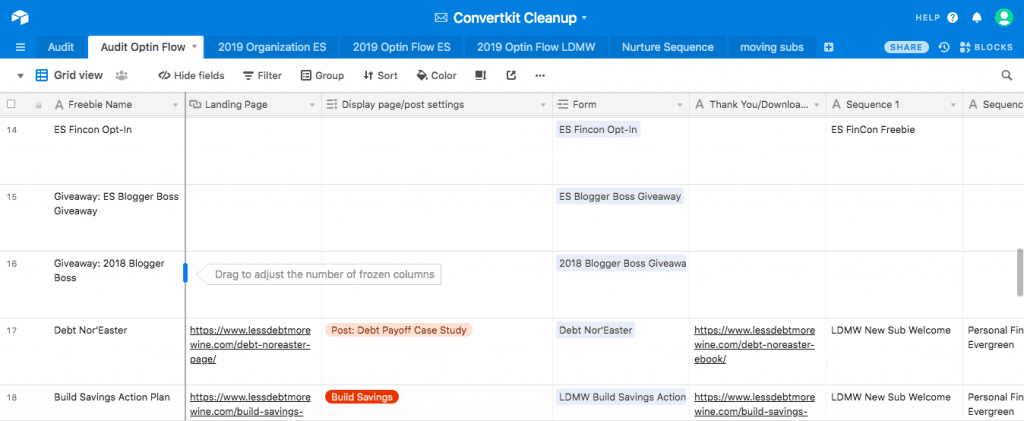Click the lock icon in header row
The image size is (1024, 421).
point(39,104)
